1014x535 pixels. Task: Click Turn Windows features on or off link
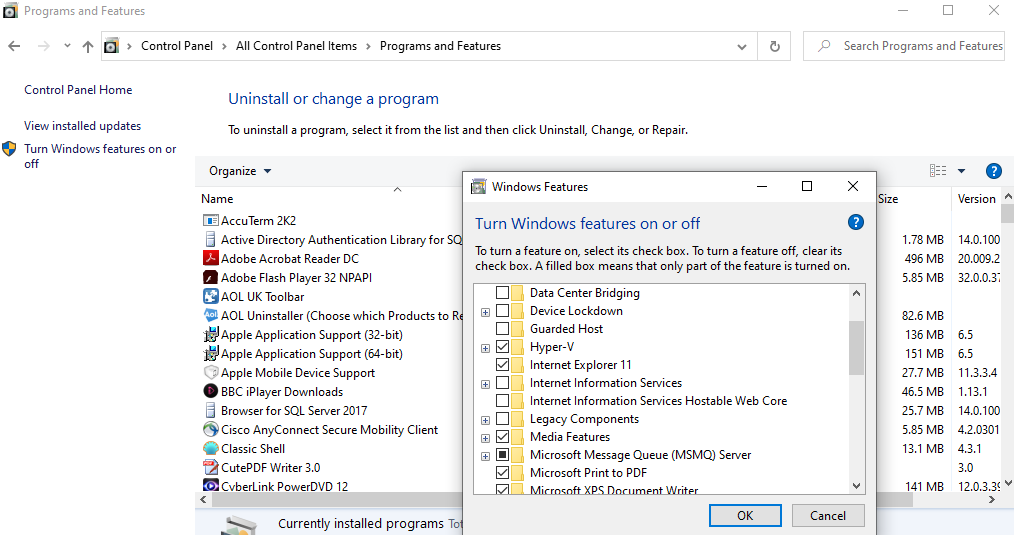pyautogui.click(x=100, y=156)
